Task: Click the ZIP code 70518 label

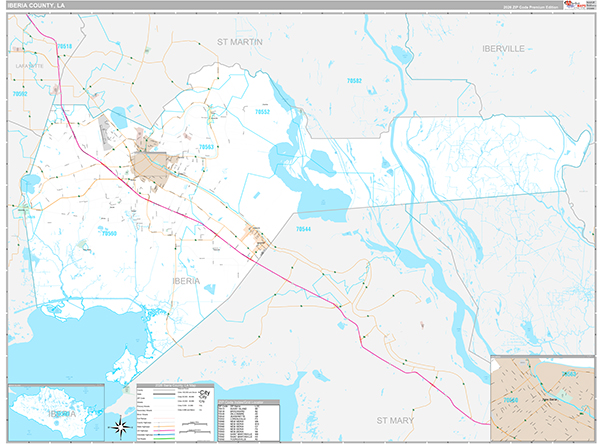Action: click(65, 46)
